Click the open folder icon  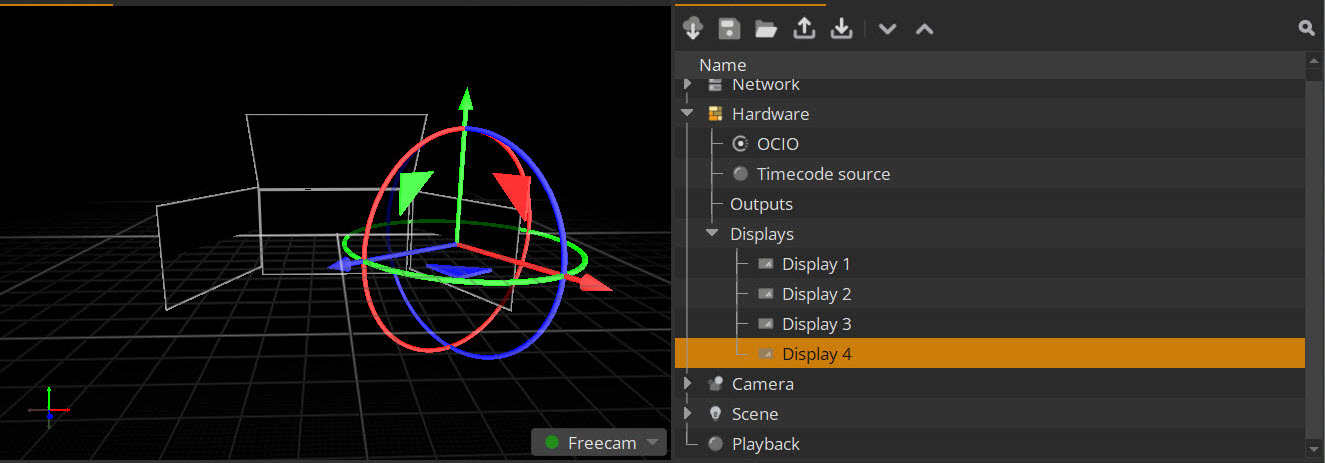[766, 29]
